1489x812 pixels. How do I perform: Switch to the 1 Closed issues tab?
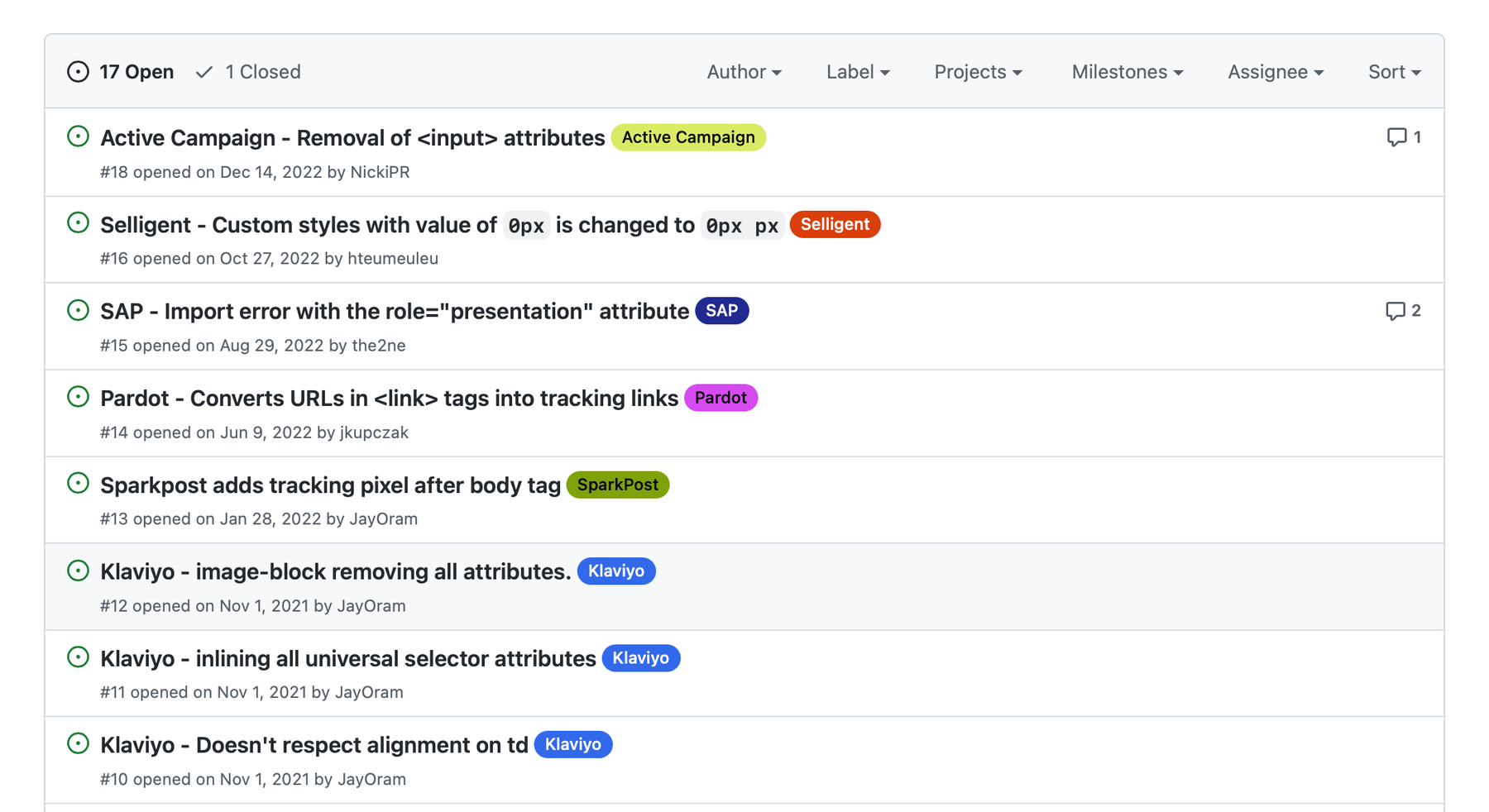pos(263,72)
